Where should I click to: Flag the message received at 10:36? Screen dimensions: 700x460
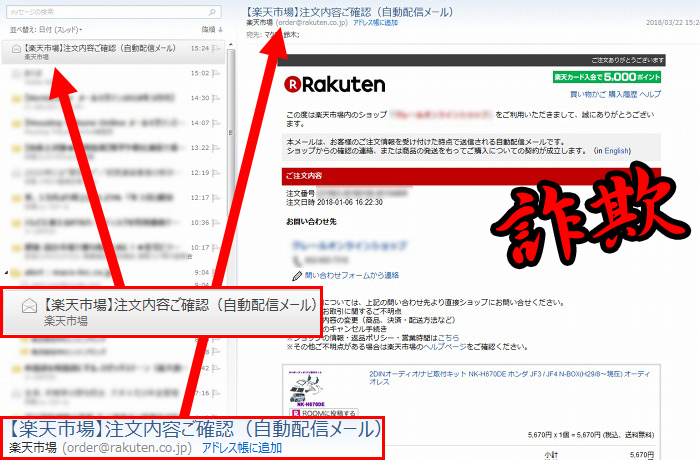click(x=217, y=222)
